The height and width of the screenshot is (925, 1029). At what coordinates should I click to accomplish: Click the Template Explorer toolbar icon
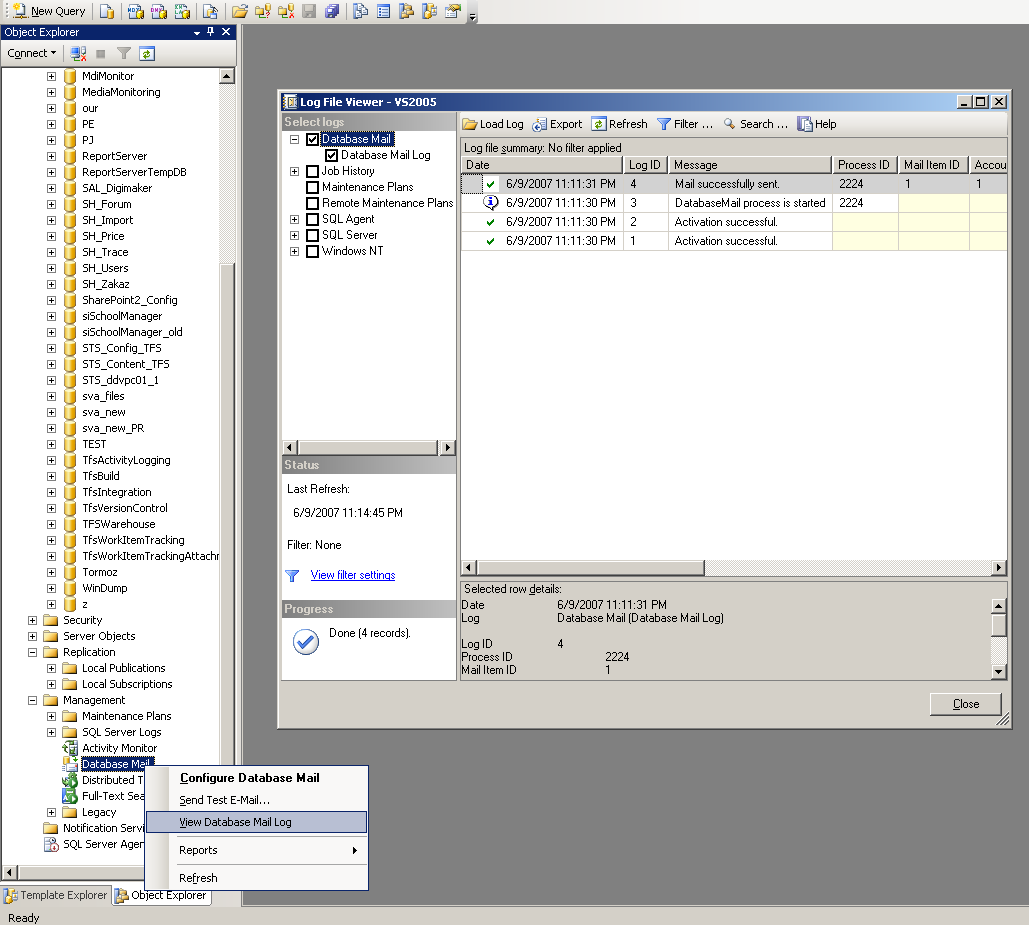click(429, 11)
